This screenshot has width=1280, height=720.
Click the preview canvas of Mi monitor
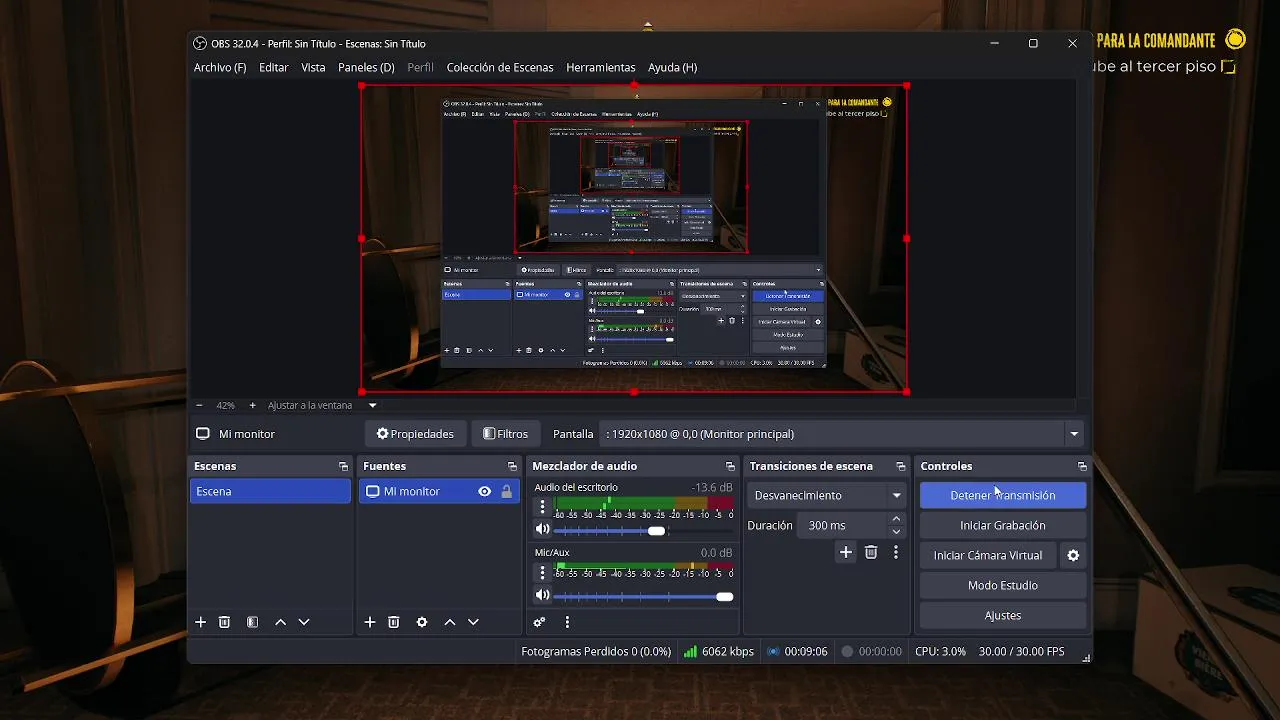click(x=634, y=238)
